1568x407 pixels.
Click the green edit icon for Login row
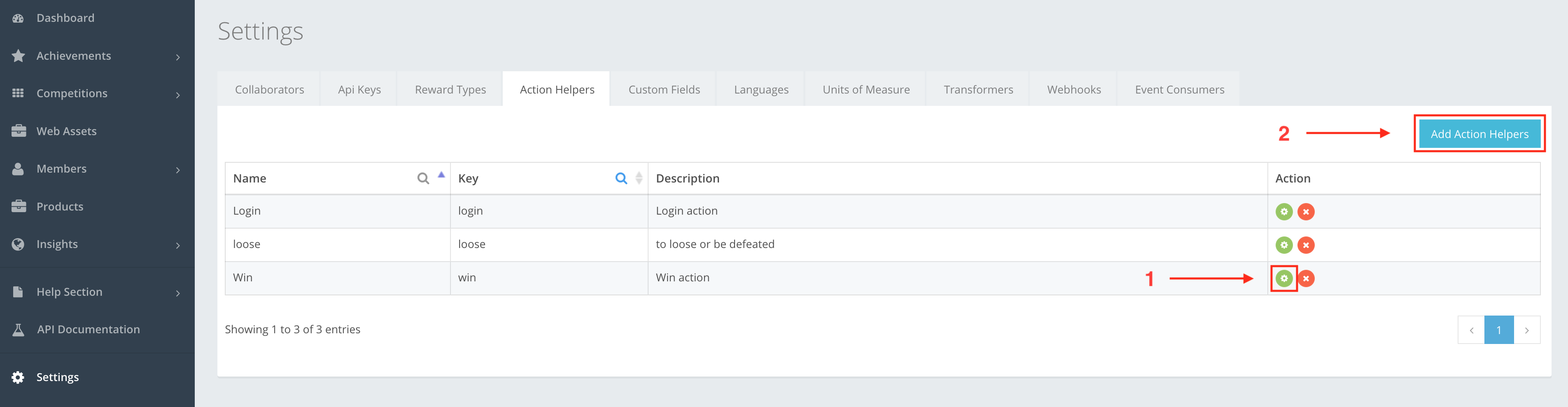click(x=1284, y=211)
